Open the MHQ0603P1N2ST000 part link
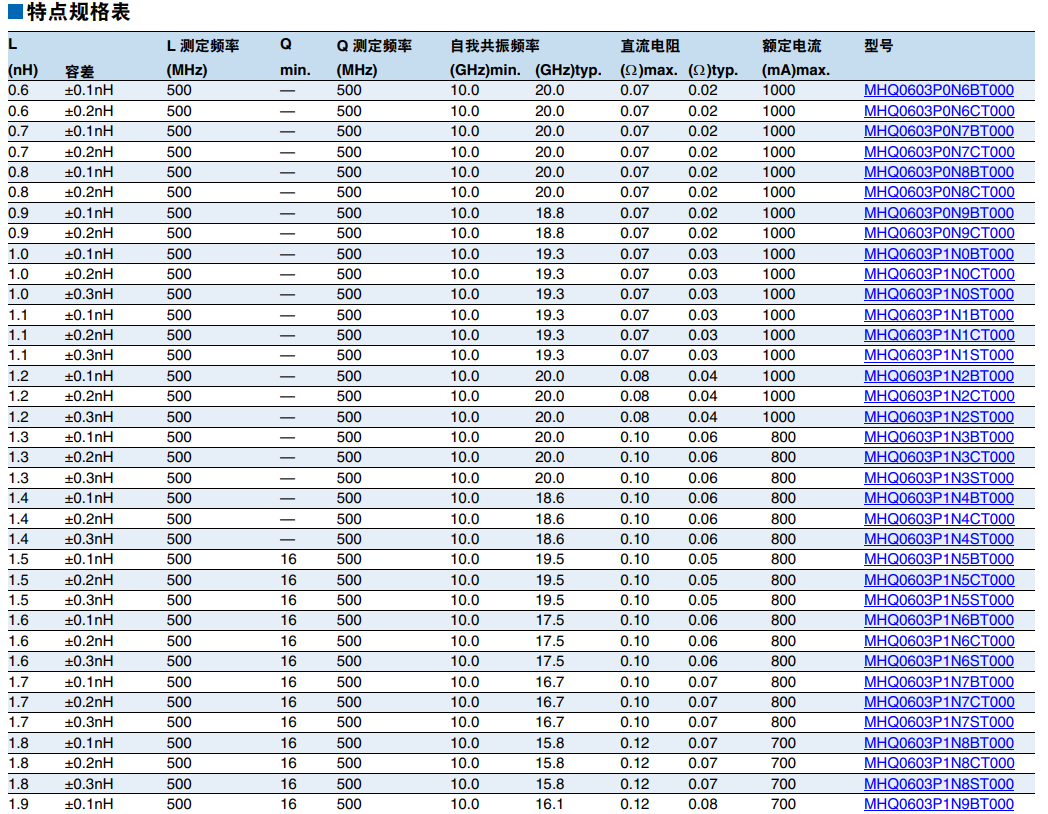 [x=939, y=416]
